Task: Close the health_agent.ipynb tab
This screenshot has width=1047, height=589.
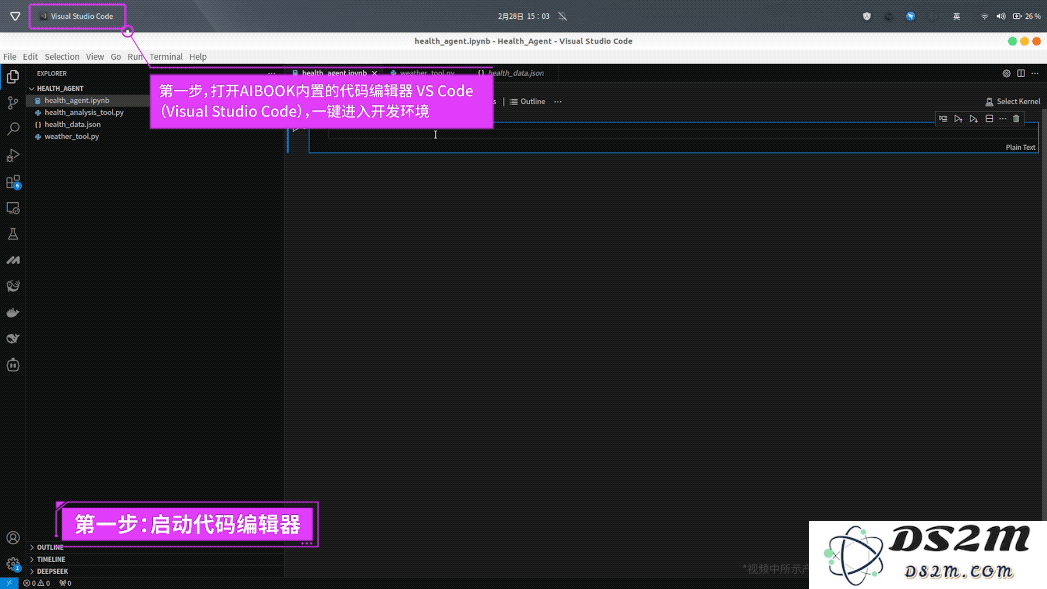Action: [375, 73]
